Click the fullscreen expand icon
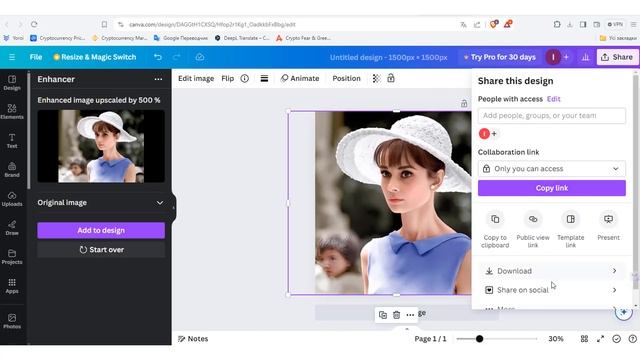This screenshot has width=640, height=360. point(600,339)
